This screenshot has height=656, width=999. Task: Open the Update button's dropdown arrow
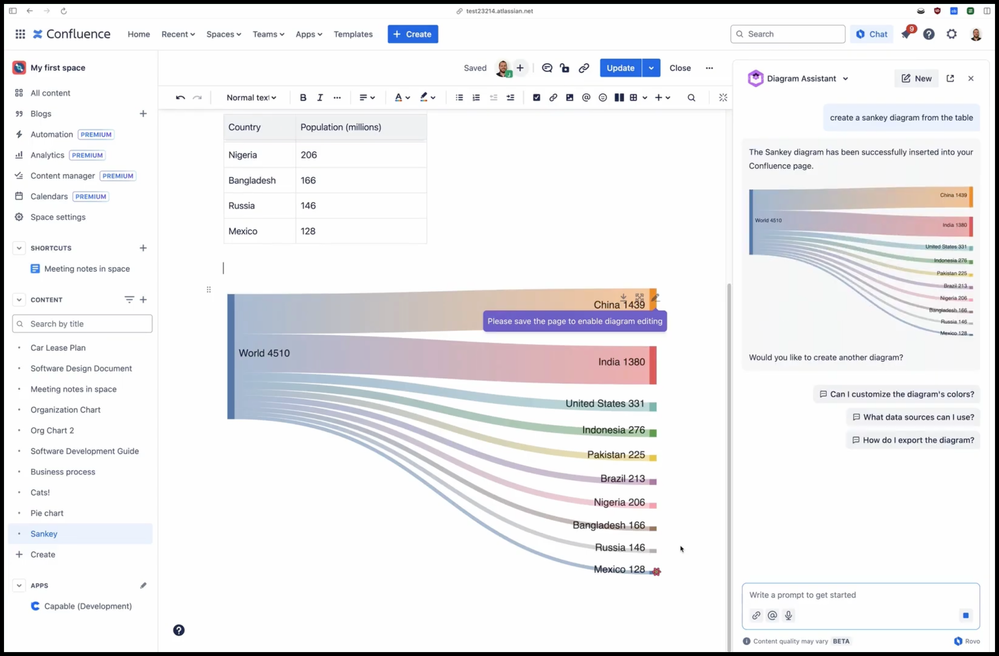pos(651,68)
